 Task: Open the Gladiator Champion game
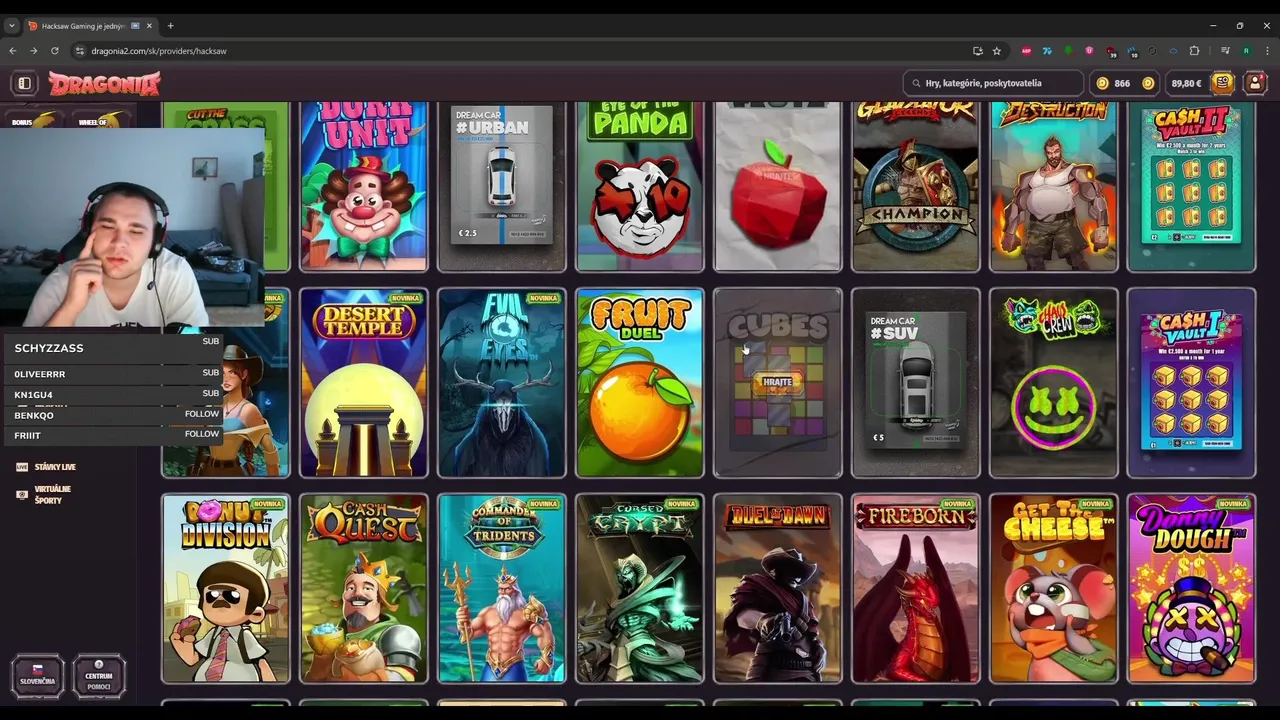pos(916,186)
